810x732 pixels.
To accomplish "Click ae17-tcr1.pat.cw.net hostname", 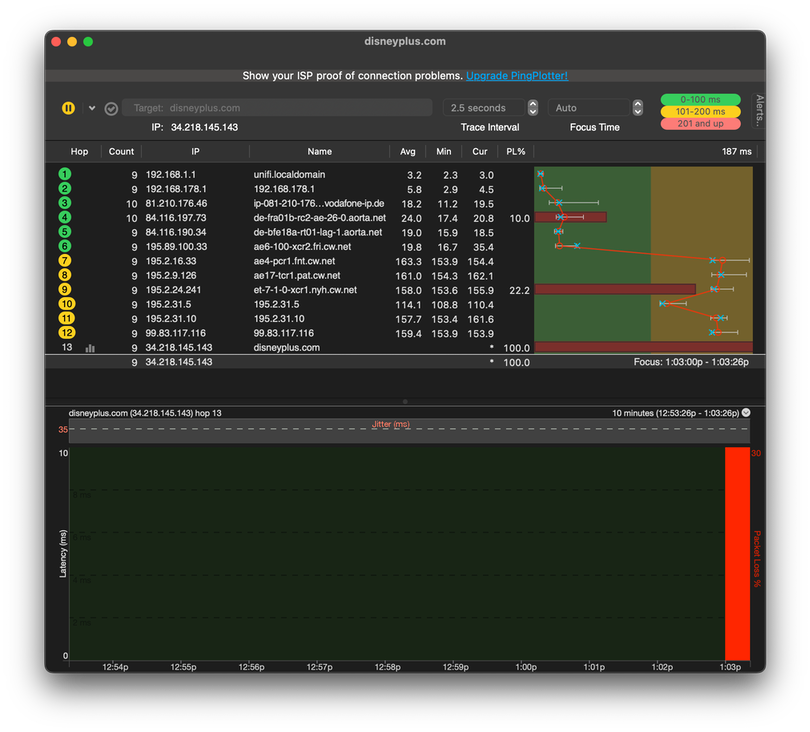I will tap(297, 276).
